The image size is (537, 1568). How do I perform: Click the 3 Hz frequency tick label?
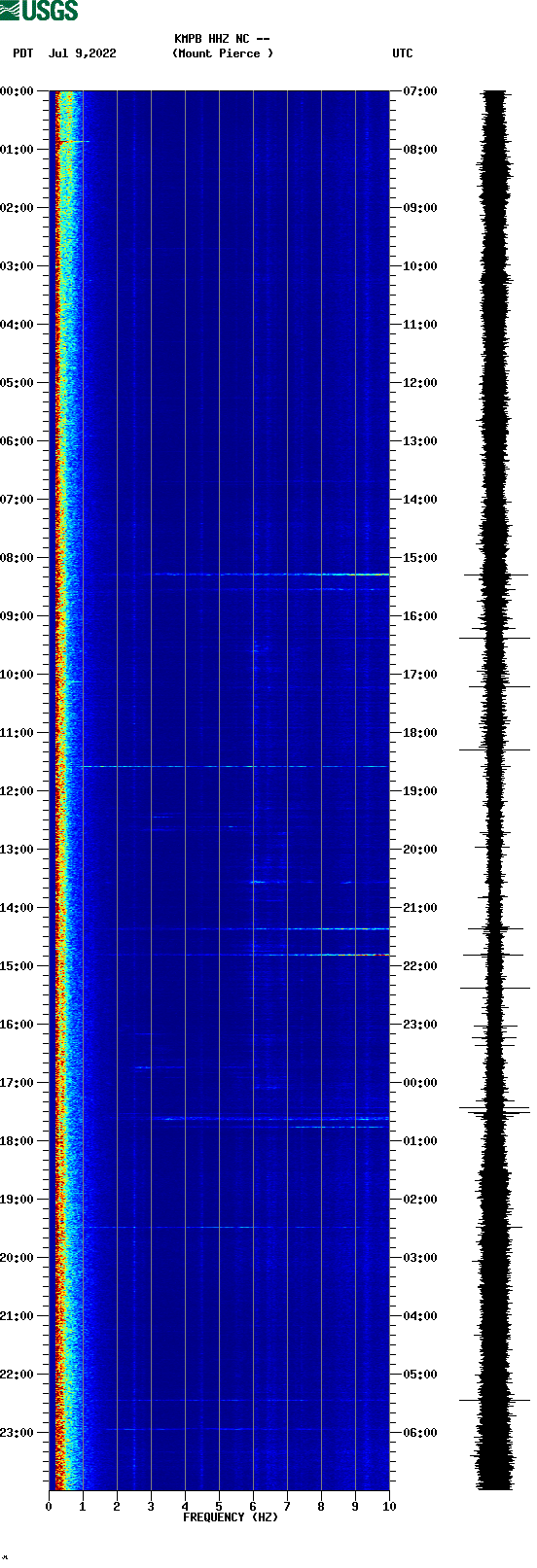(x=151, y=1507)
